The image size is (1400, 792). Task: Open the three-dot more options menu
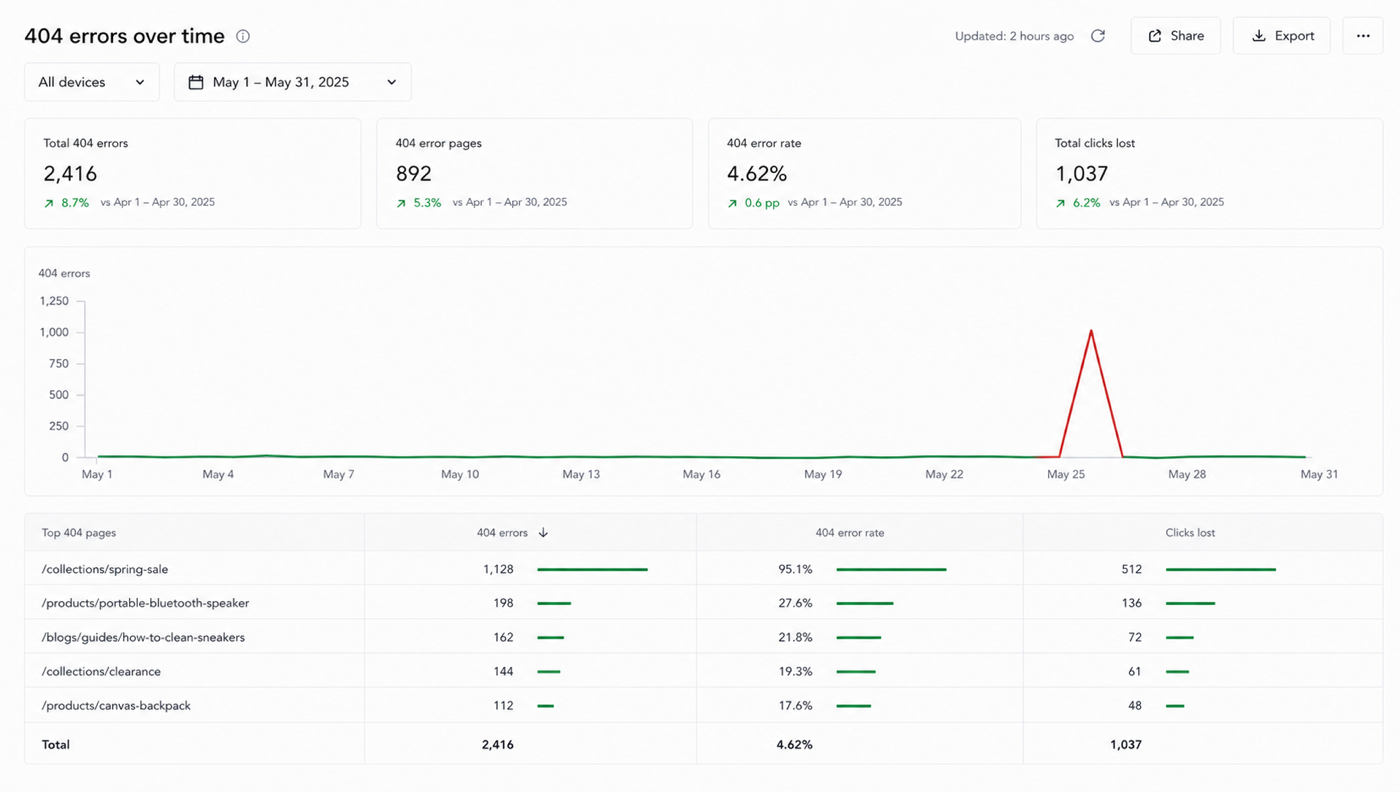tap(1363, 36)
